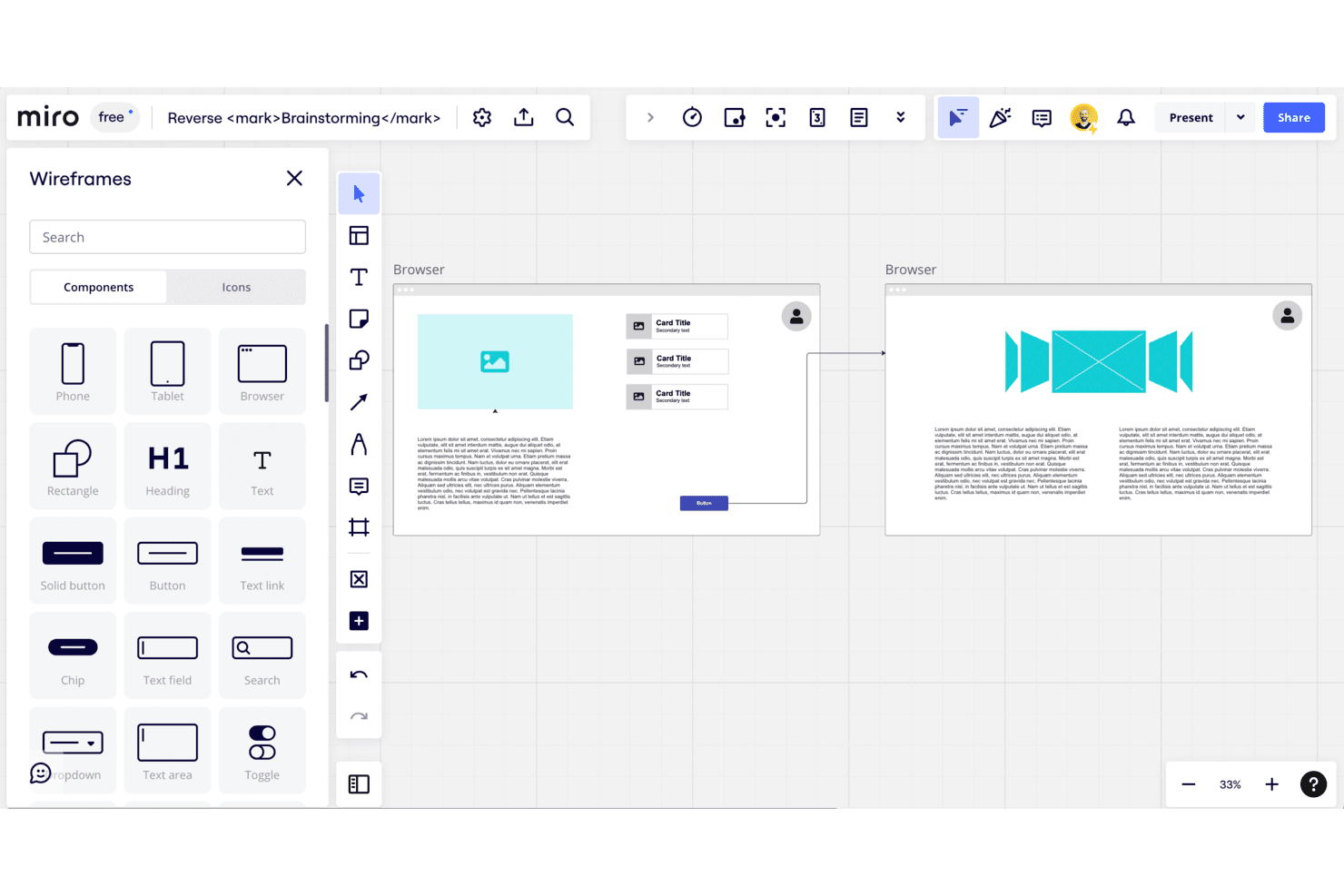Focus the Wireframes search field
Screen dimensions: 1344x896
[x=167, y=237]
